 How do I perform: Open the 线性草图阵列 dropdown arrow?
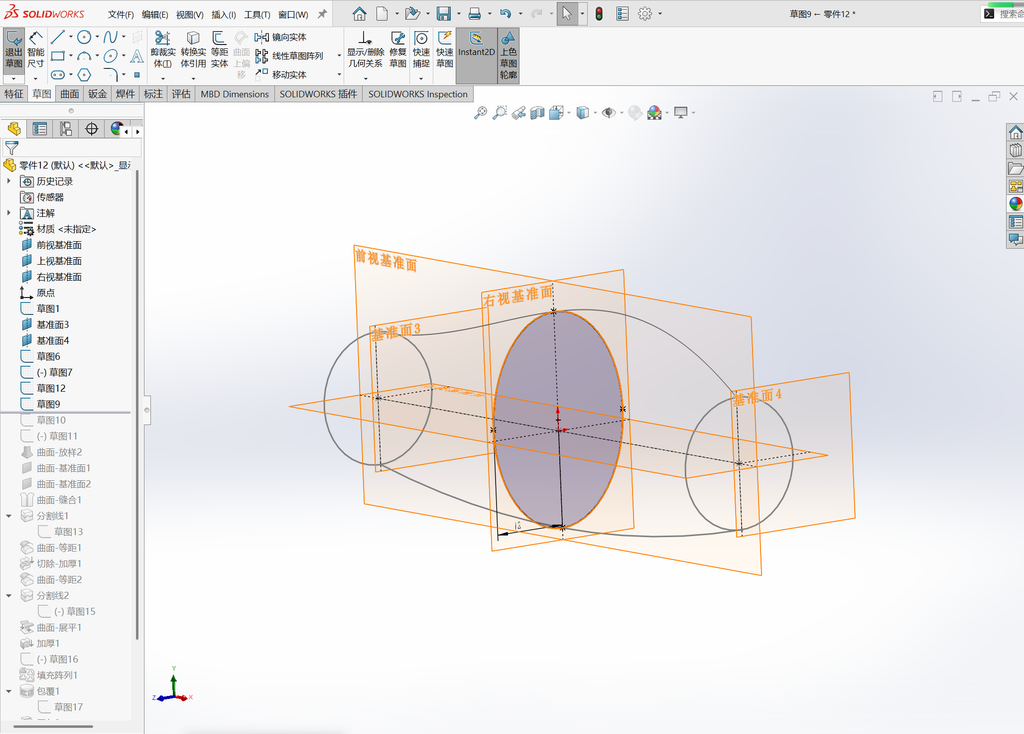[x=339, y=56]
